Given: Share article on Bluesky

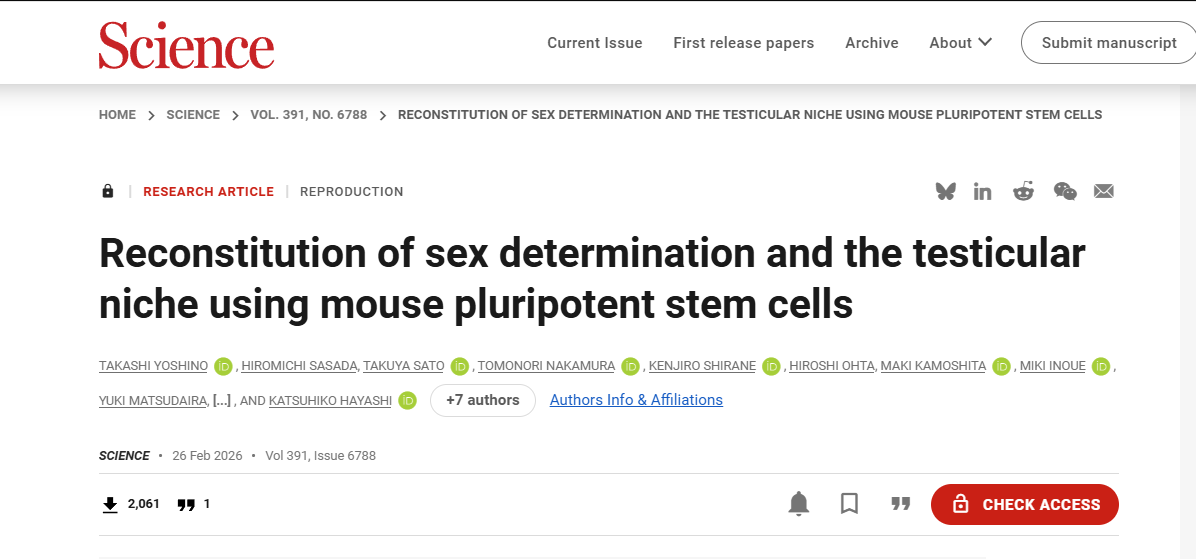Looking at the screenshot, I should (945, 191).
